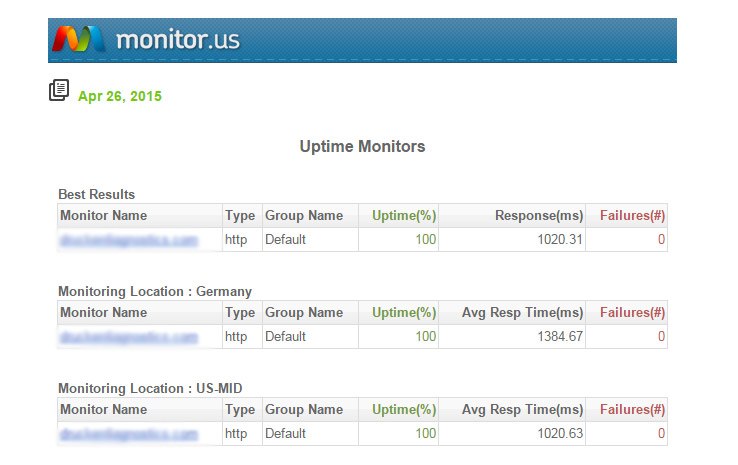The width and height of the screenshot is (738, 465).
Task: Click the Best Results section title
Action: click(96, 194)
